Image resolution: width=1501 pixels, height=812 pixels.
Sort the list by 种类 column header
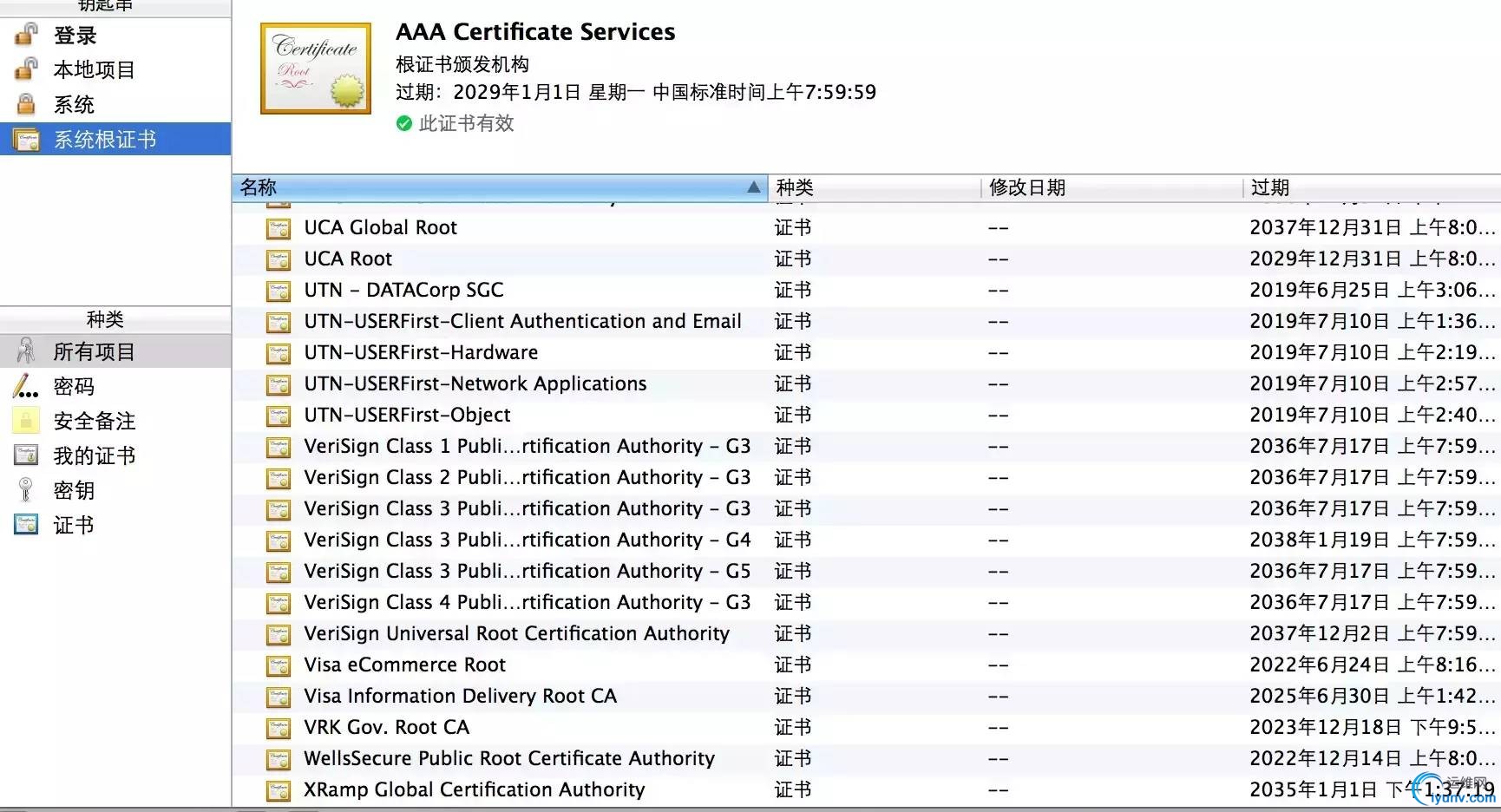(875, 187)
